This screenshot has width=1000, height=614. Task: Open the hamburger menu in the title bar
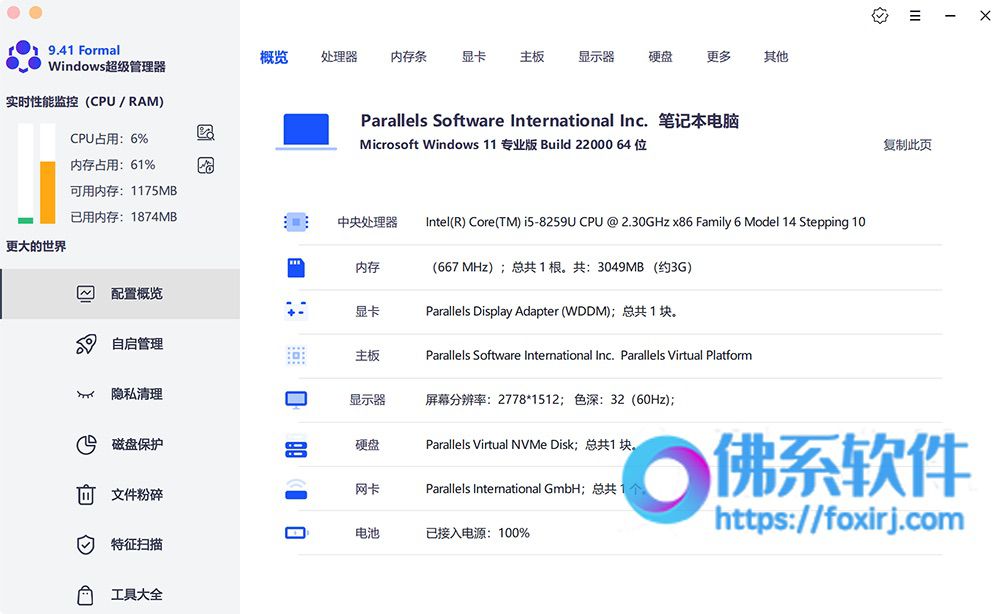pyautogui.click(x=915, y=16)
